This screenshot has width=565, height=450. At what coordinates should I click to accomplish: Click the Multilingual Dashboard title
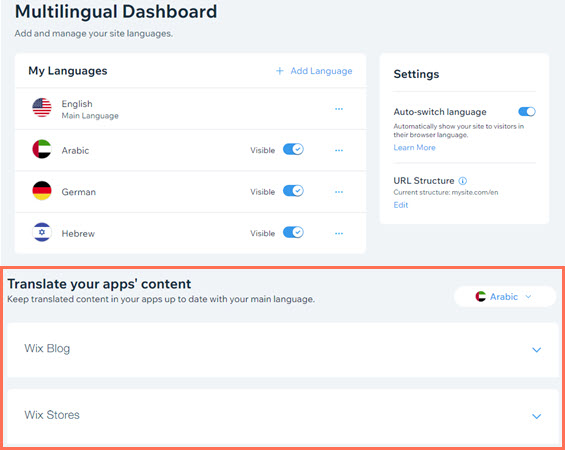point(116,11)
